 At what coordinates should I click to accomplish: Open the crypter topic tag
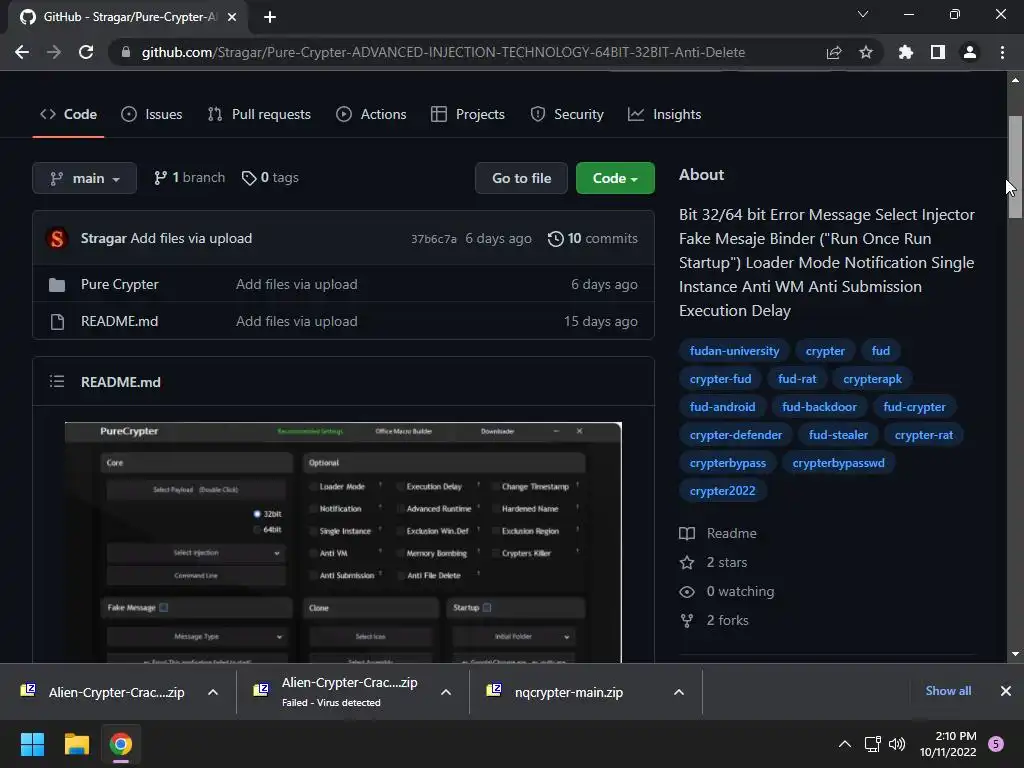(825, 351)
